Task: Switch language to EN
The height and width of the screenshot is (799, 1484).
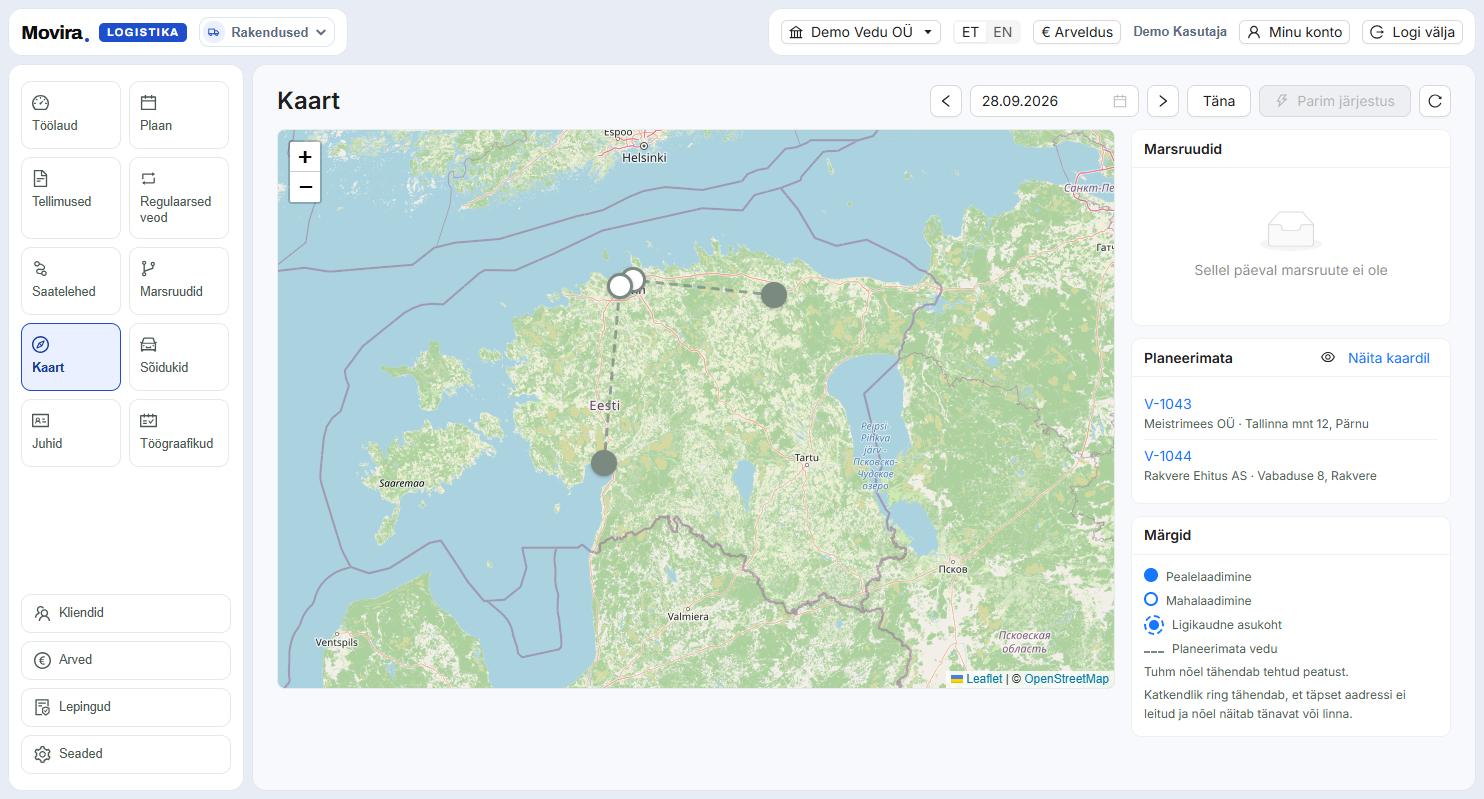Action: 1002,32
